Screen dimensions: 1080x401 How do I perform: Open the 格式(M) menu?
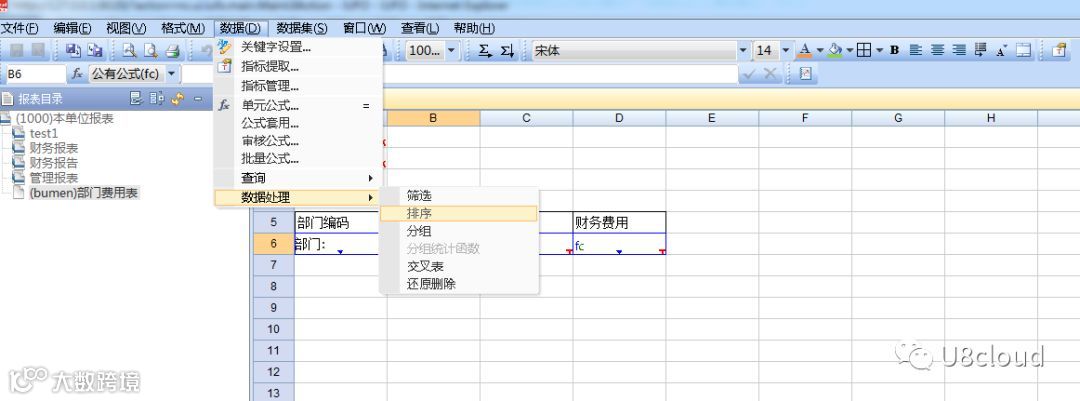coord(183,28)
